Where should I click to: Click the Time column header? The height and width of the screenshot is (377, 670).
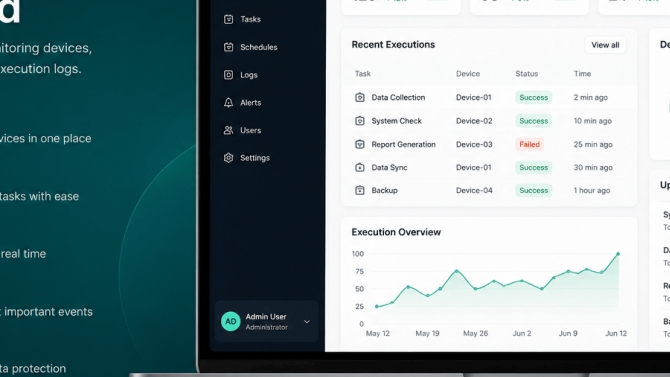(x=582, y=74)
